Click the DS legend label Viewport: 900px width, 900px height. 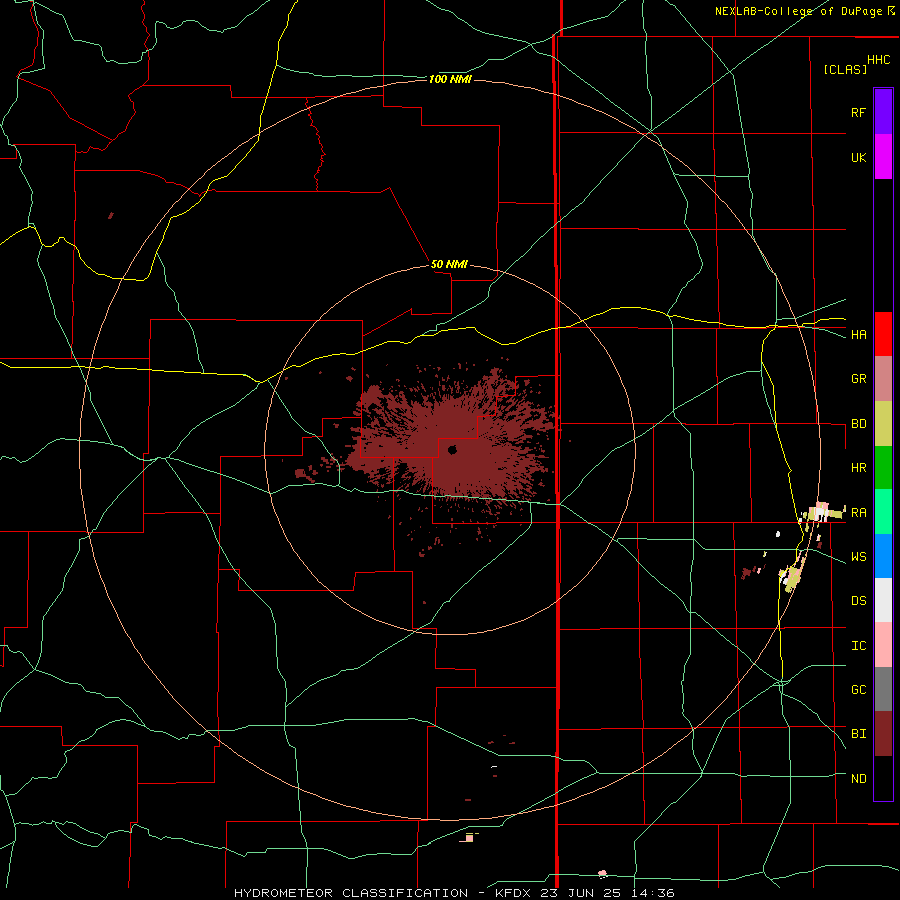[858, 601]
